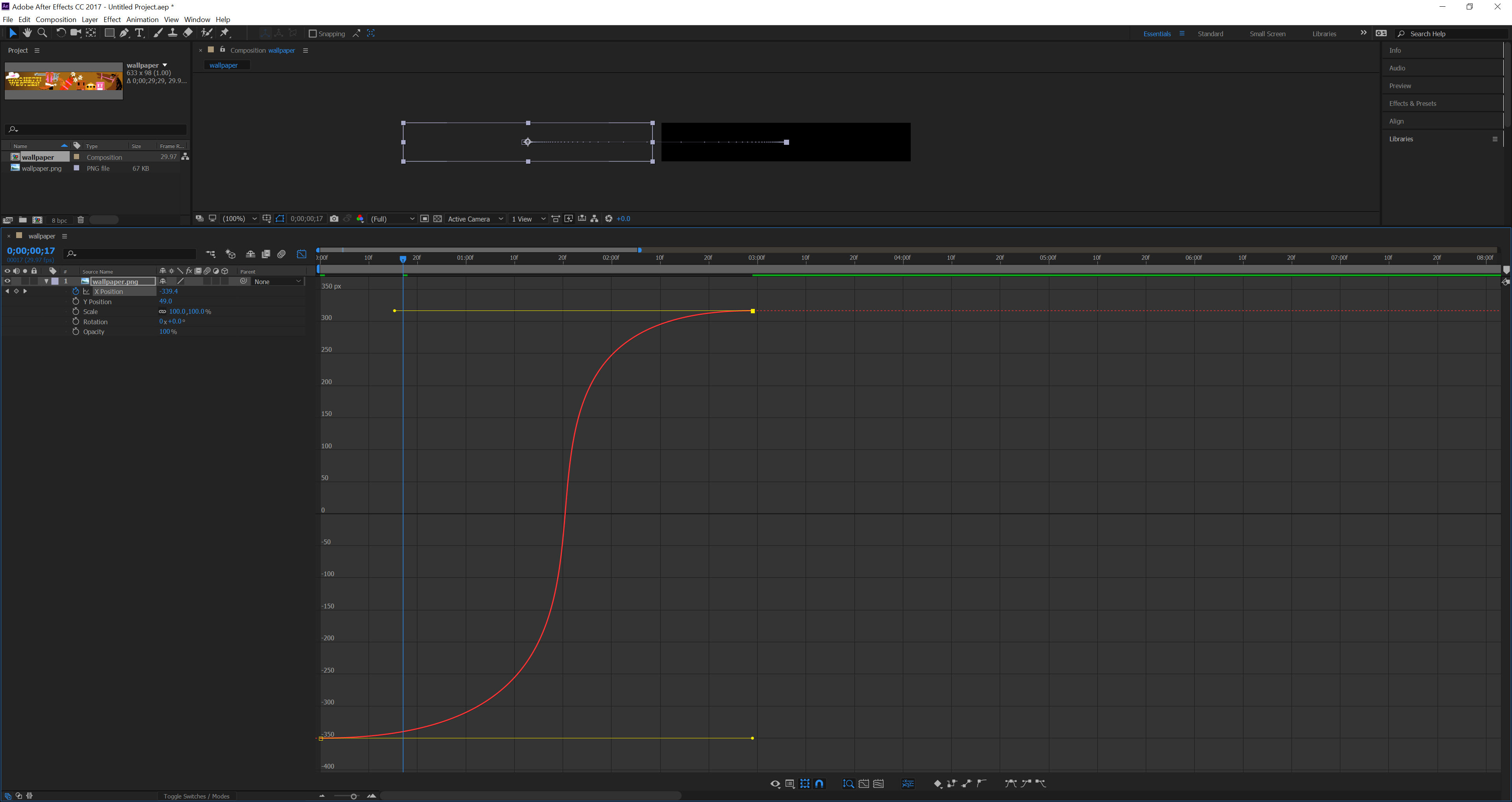
Task: Toggle the Rotation stopwatch
Action: click(x=76, y=322)
